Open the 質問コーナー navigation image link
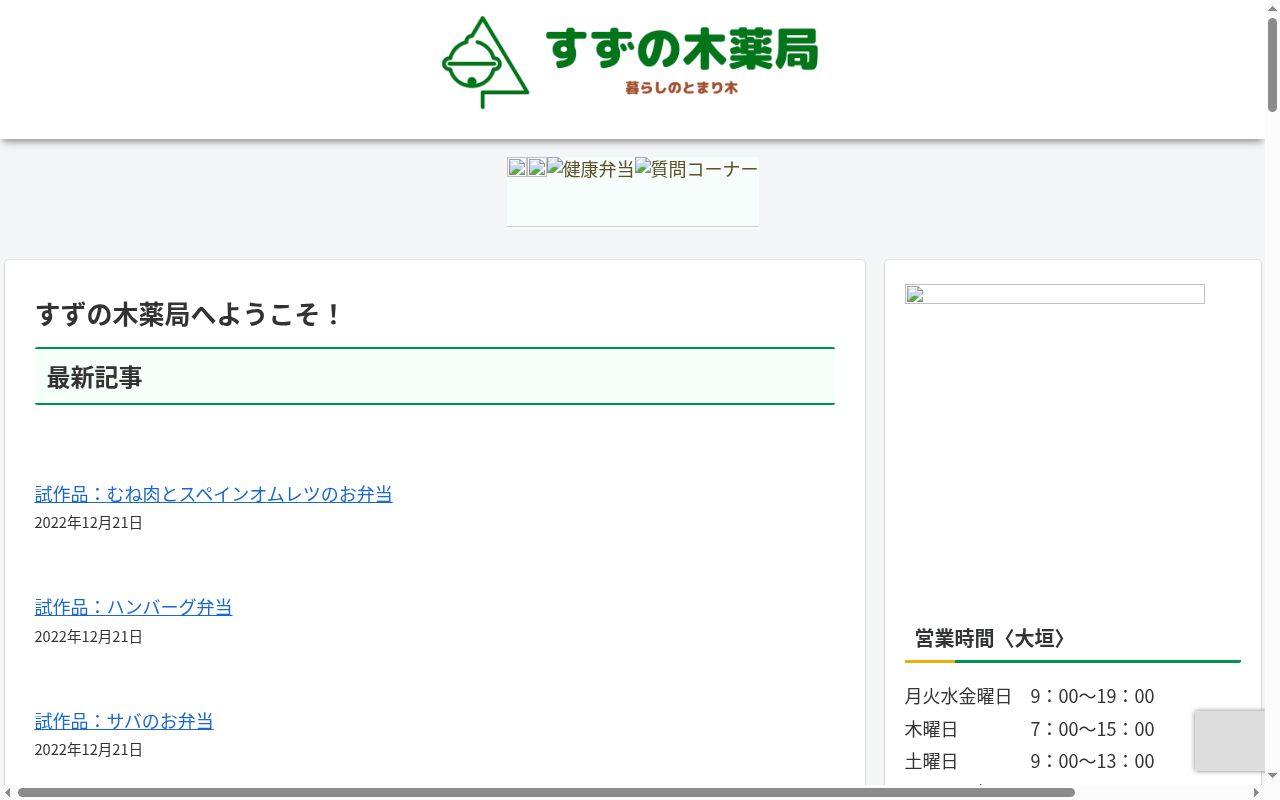This screenshot has width=1280, height=800. click(696, 169)
